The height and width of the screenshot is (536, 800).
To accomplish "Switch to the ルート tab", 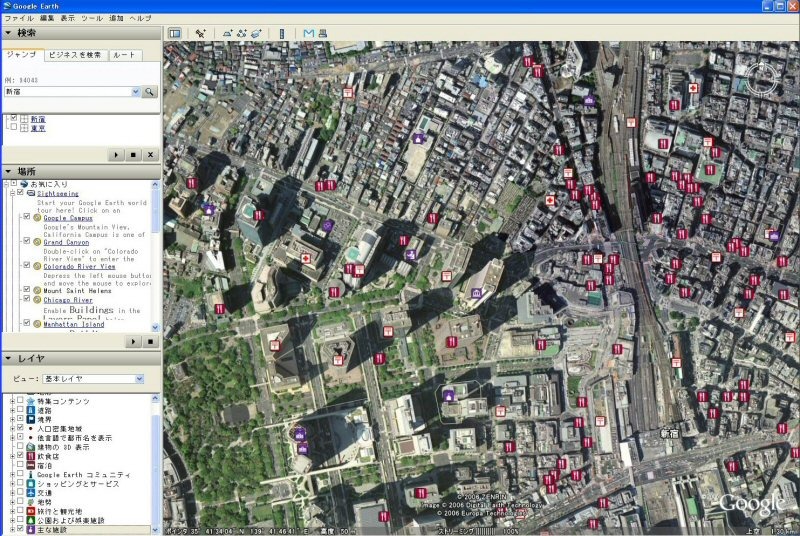I will (124, 55).
